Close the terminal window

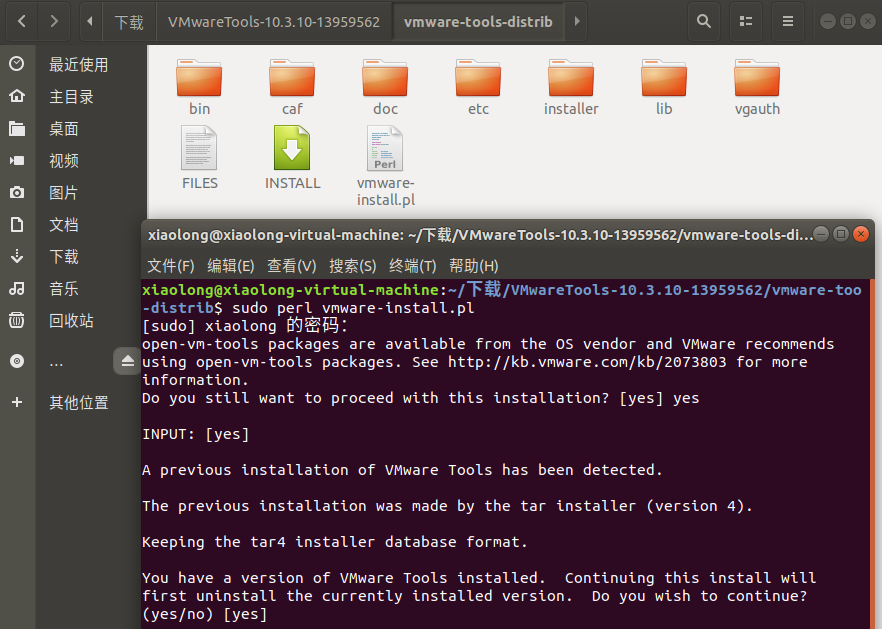(861, 234)
